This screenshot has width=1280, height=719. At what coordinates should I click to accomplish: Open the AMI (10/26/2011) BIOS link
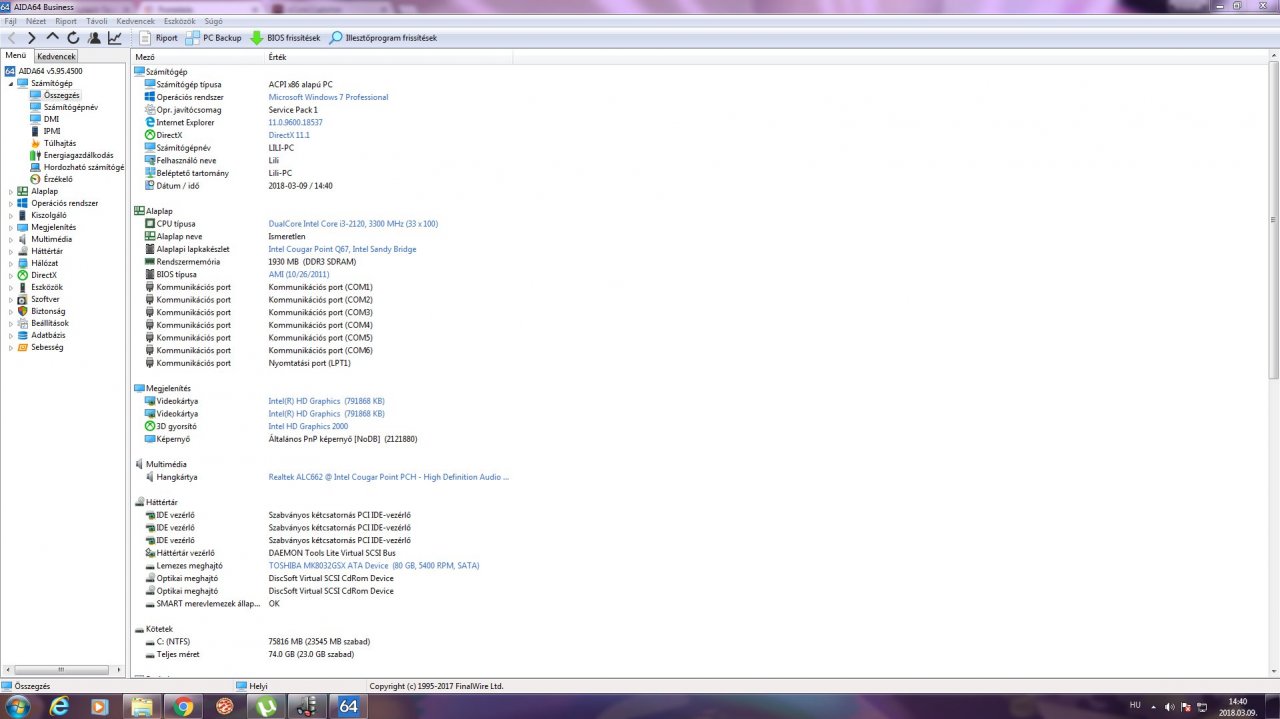pyautogui.click(x=298, y=274)
